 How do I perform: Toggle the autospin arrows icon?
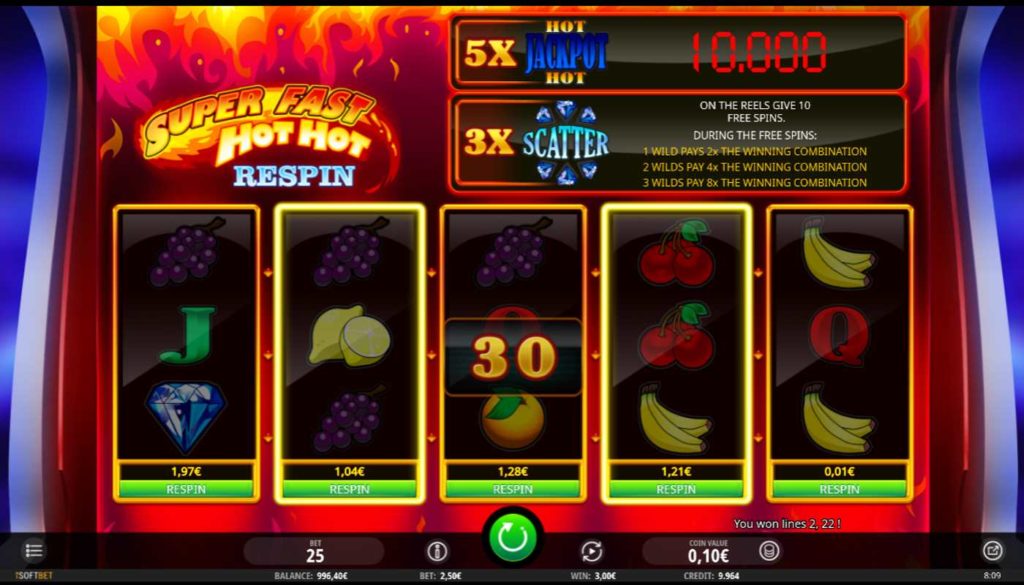[x=592, y=552]
